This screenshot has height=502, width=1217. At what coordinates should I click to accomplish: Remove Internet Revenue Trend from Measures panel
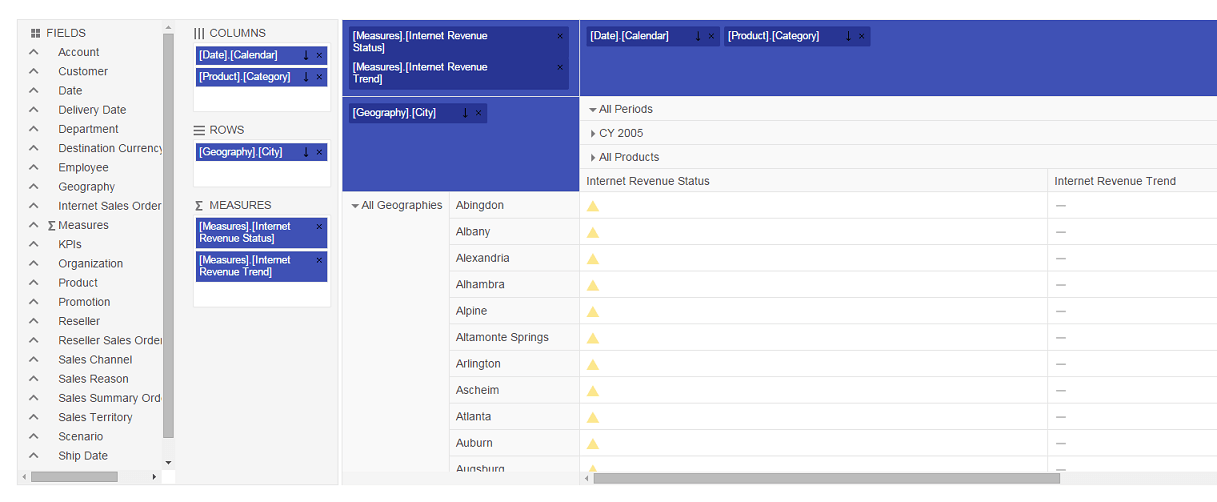[x=319, y=260]
